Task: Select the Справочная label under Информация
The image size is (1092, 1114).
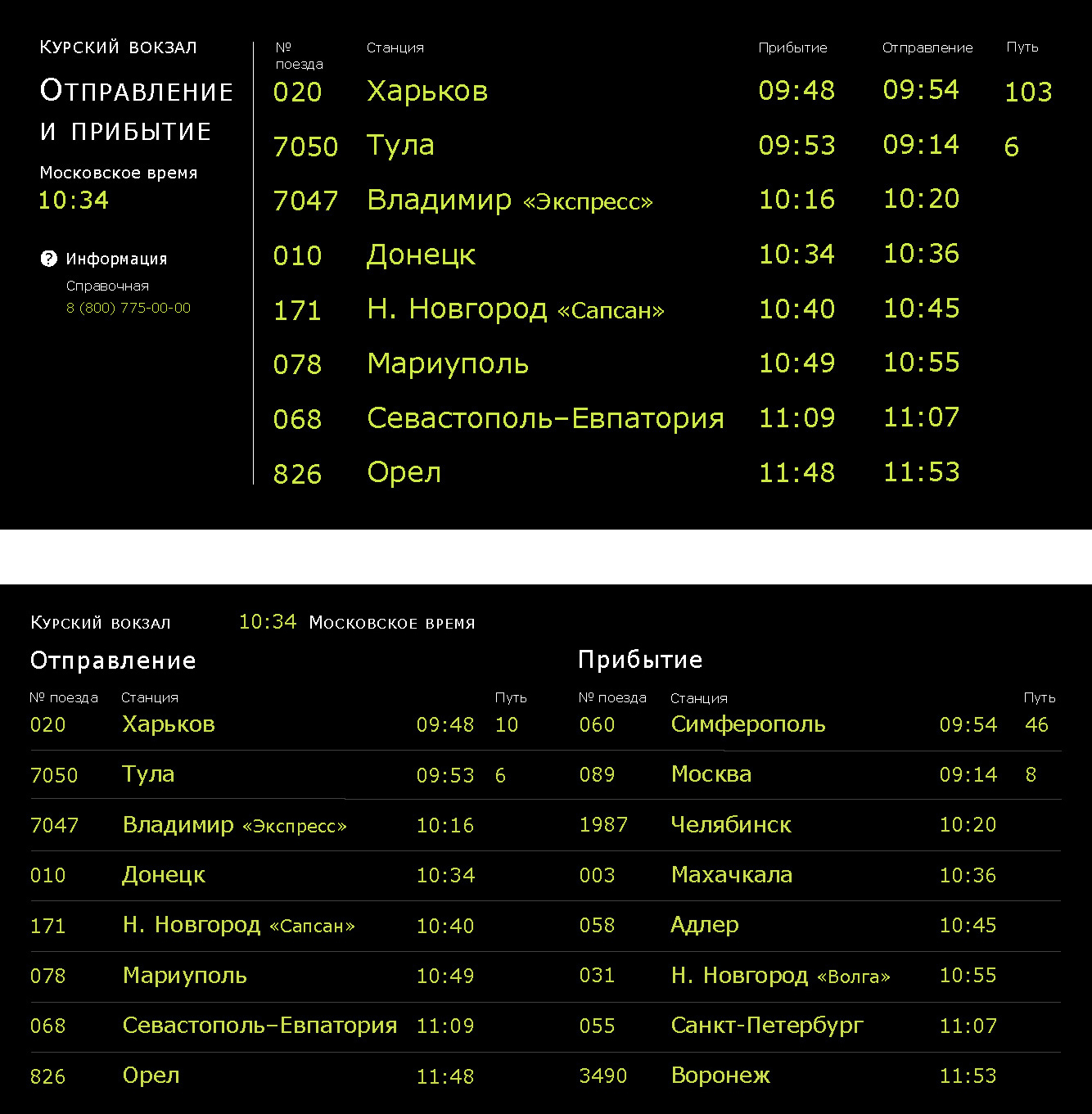Action: point(107,286)
